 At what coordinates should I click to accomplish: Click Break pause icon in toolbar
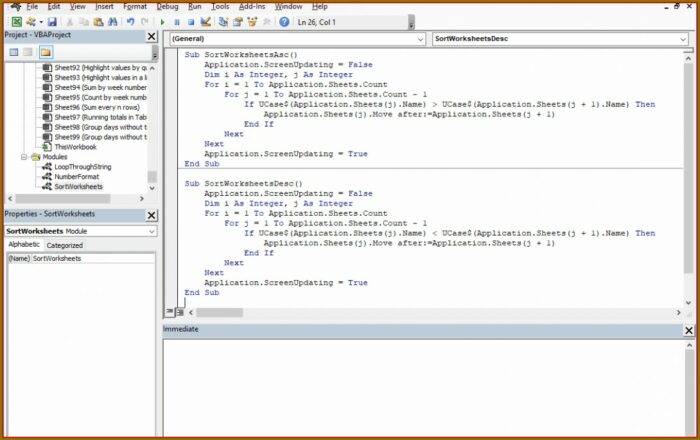177,22
